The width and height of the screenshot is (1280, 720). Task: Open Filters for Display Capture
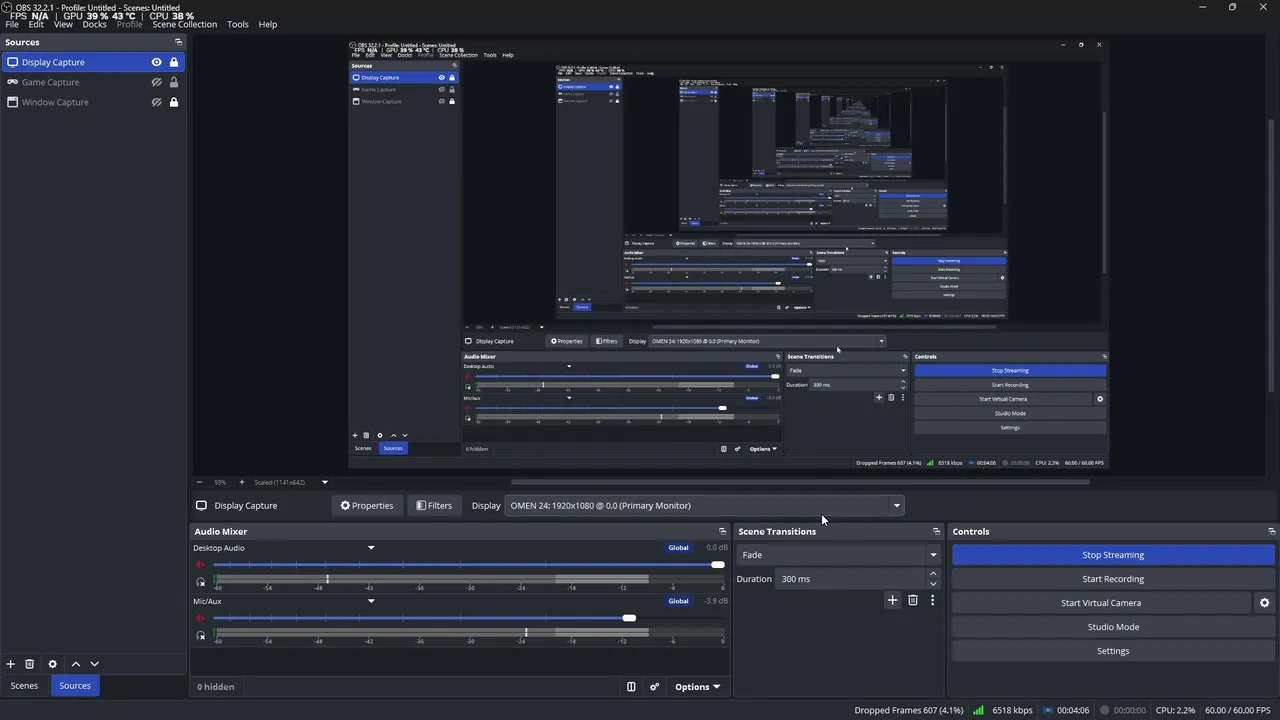(x=434, y=506)
